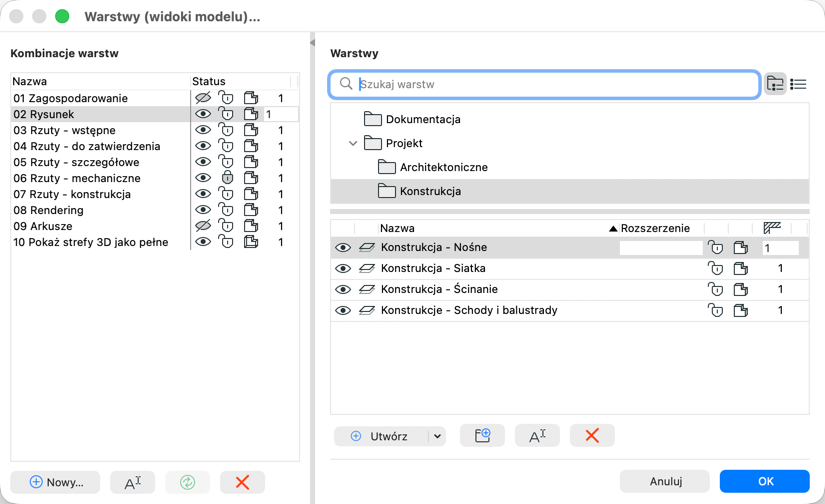Image resolution: width=825 pixels, height=504 pixels.
Task: Edit extension field of Konstrukcja - Nośne
Action: point(661,248)
